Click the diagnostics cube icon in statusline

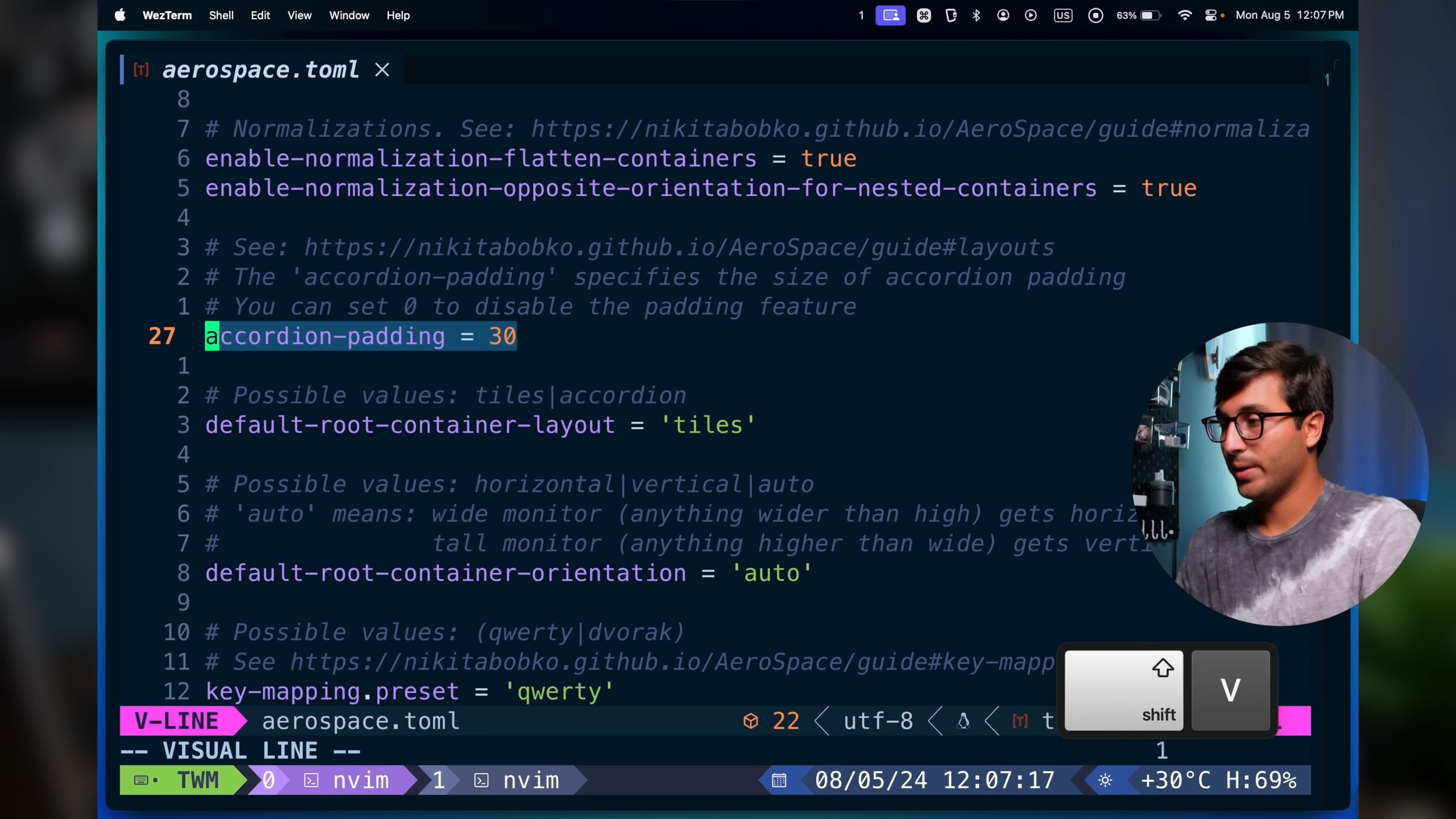click(x=751, y=721)
